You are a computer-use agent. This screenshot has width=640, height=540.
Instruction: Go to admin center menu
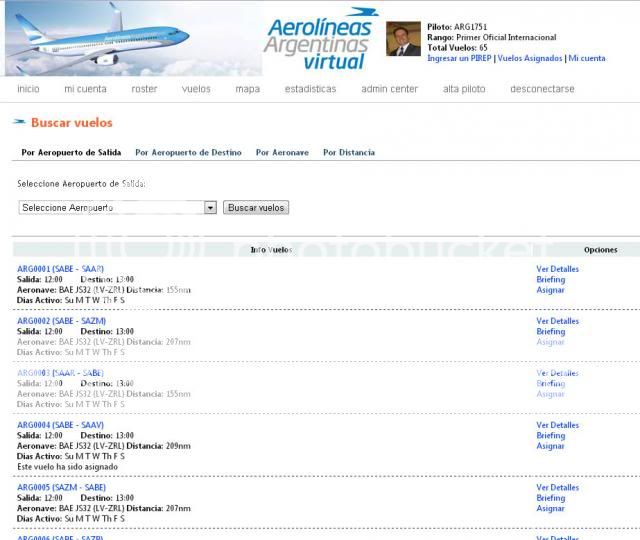click(x=389, y=89)
